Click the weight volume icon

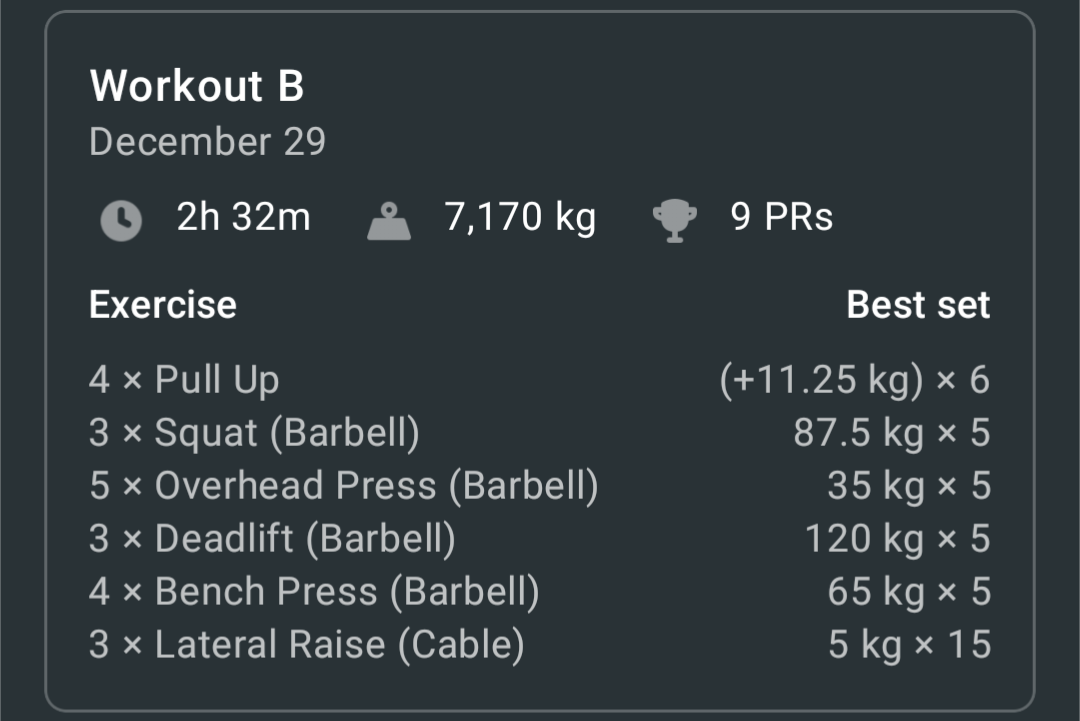(389, 220)
